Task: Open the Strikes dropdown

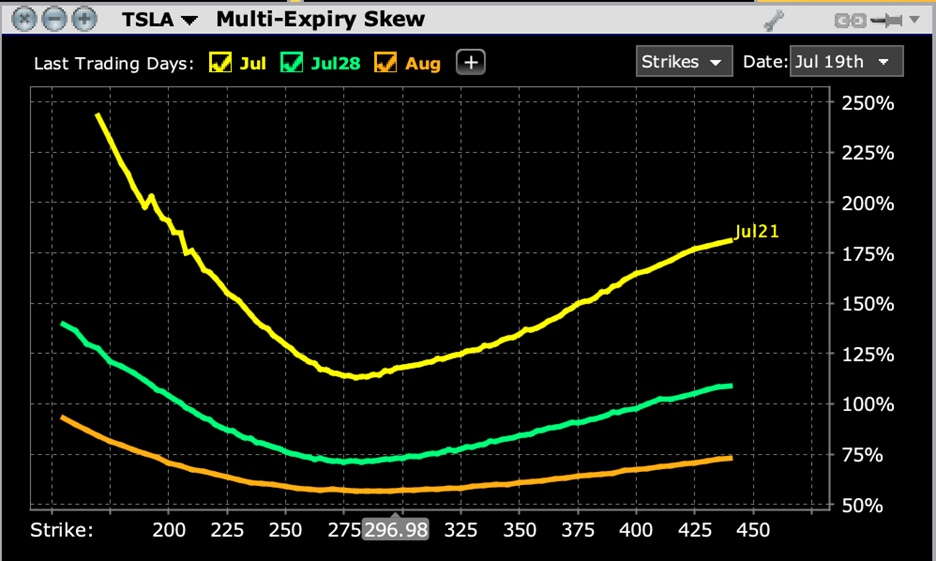Action: (684, 61)
